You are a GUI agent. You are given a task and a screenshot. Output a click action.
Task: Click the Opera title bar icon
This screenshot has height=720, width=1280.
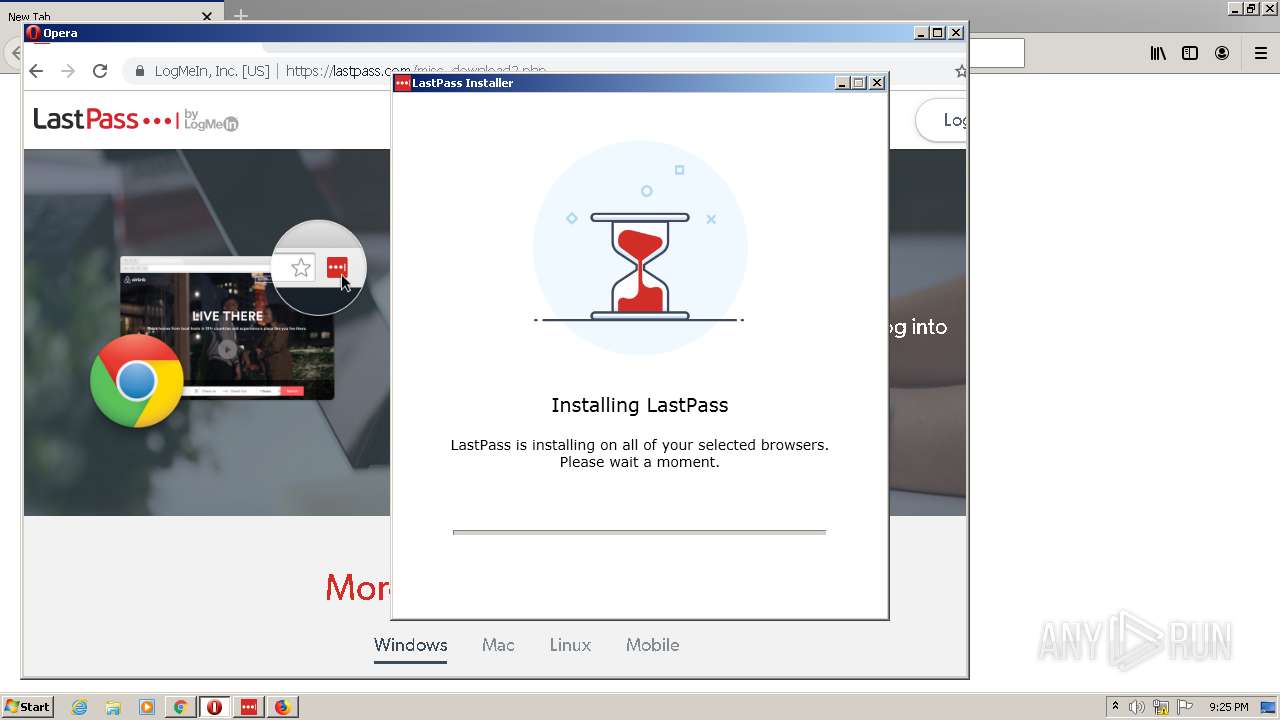[34, 33]
